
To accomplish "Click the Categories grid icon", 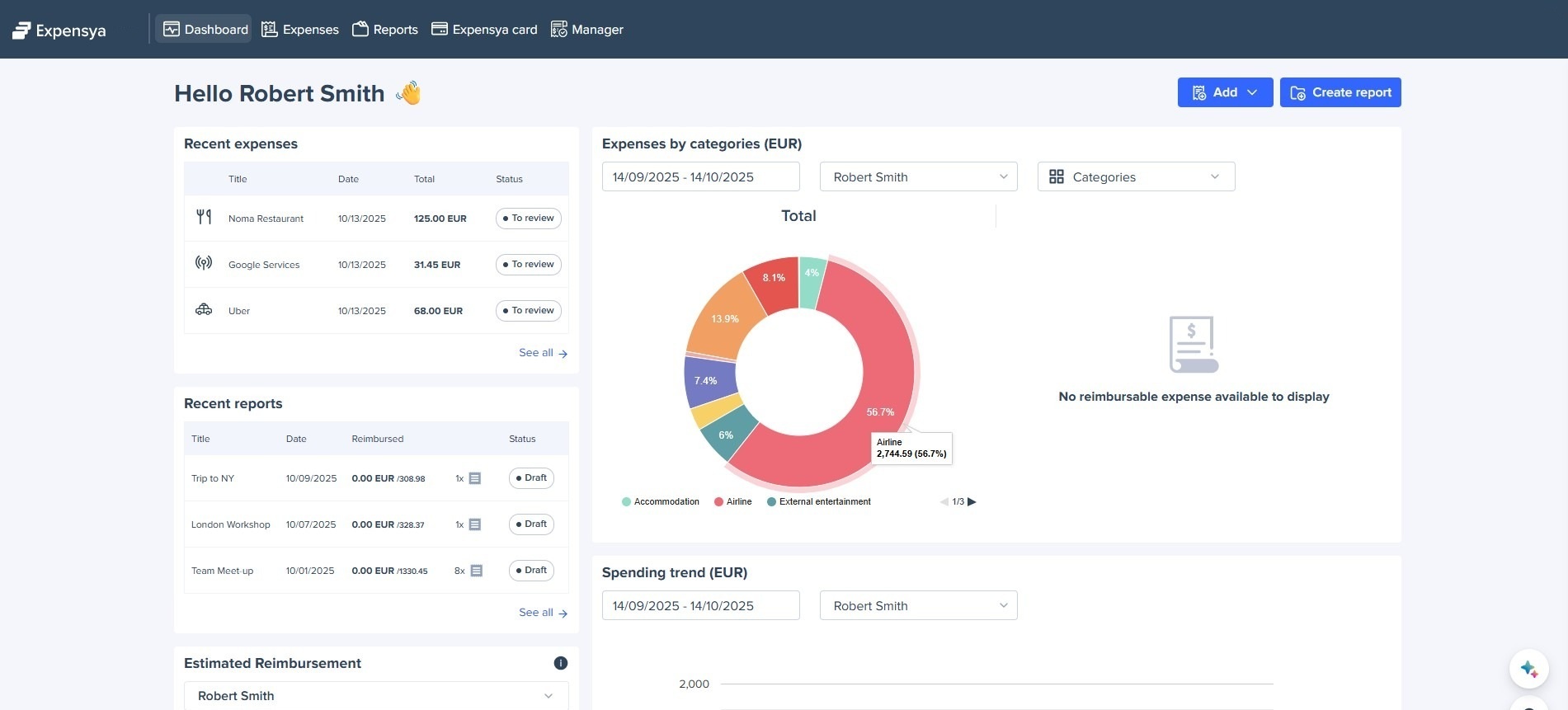I will click(1057, 176).
